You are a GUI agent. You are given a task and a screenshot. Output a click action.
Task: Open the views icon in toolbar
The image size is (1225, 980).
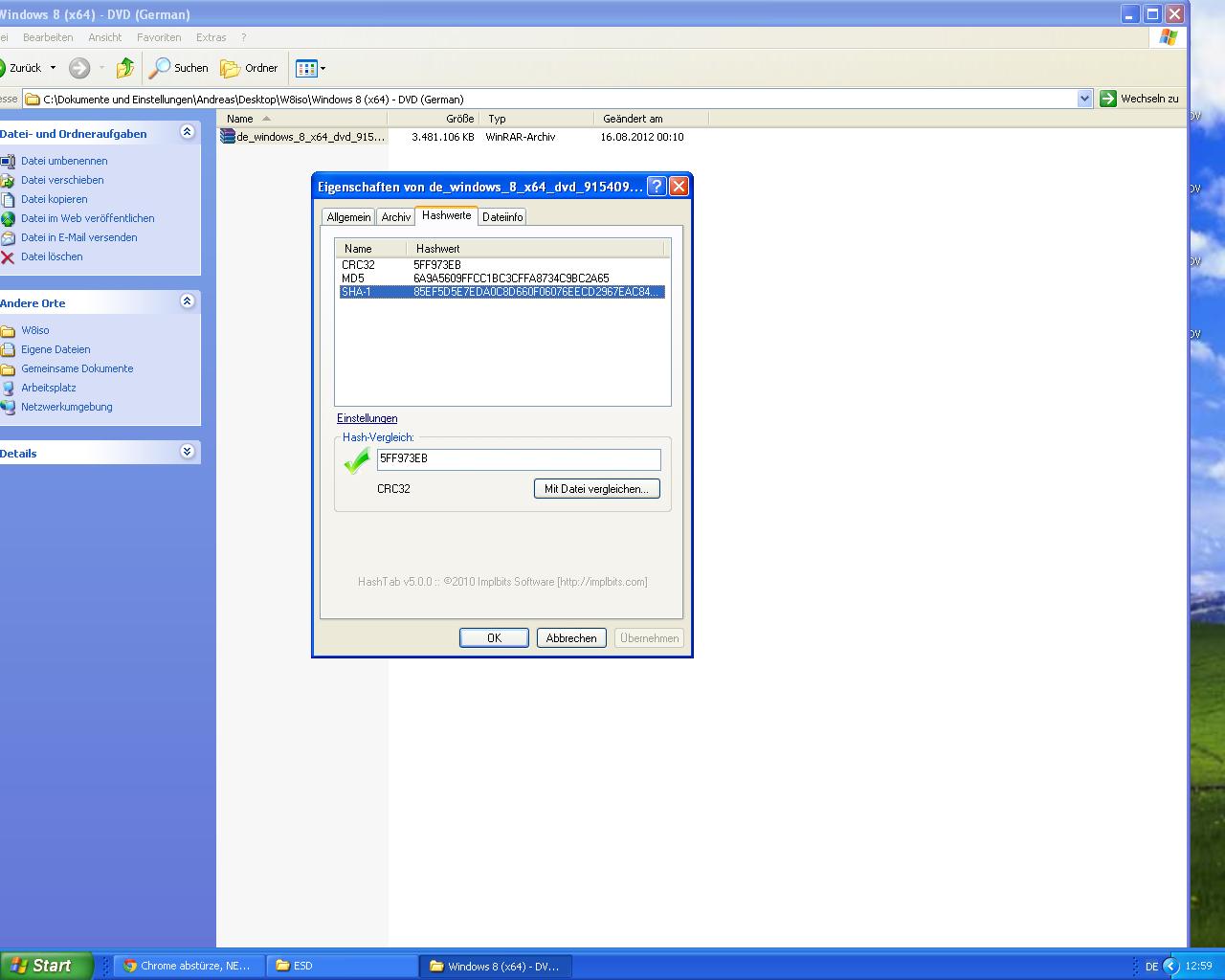306,68
